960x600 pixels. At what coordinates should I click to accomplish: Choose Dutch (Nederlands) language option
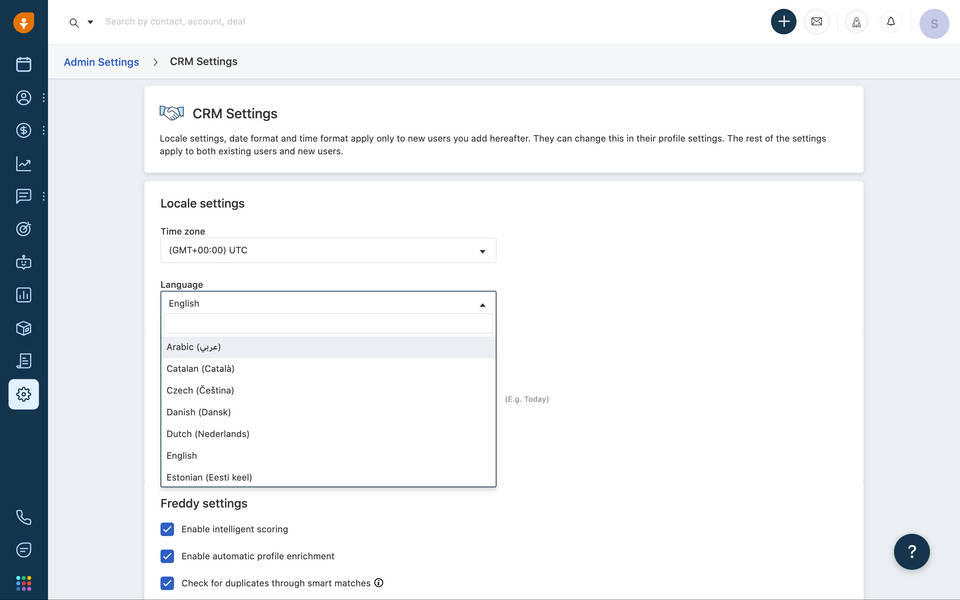tap(208, 434)
